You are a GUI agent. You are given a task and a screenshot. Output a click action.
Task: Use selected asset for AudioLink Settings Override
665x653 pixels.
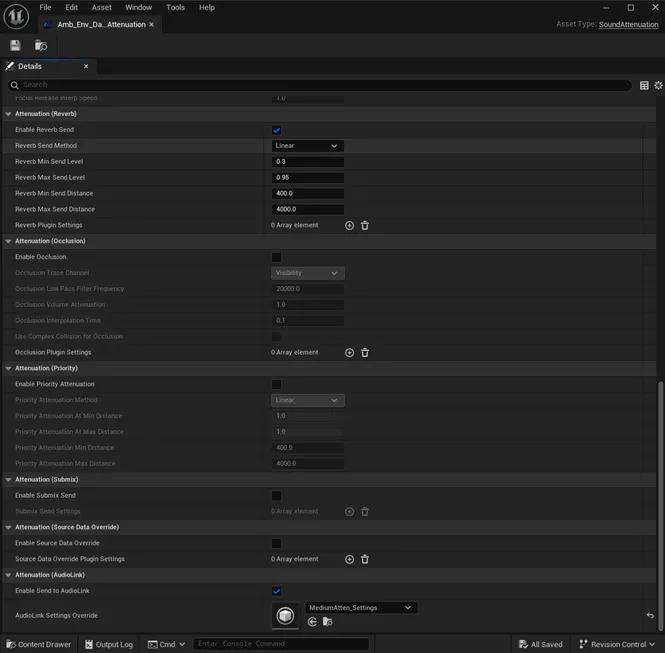[312, 622]
